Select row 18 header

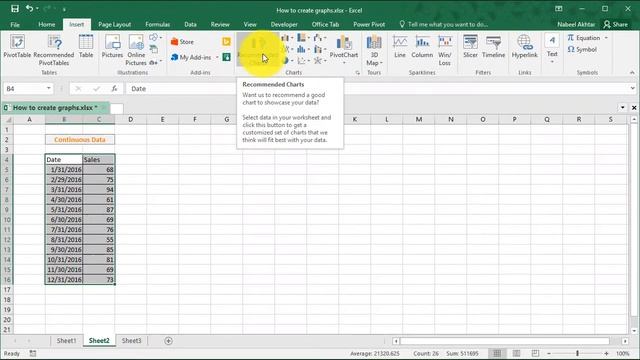[7, 300]
